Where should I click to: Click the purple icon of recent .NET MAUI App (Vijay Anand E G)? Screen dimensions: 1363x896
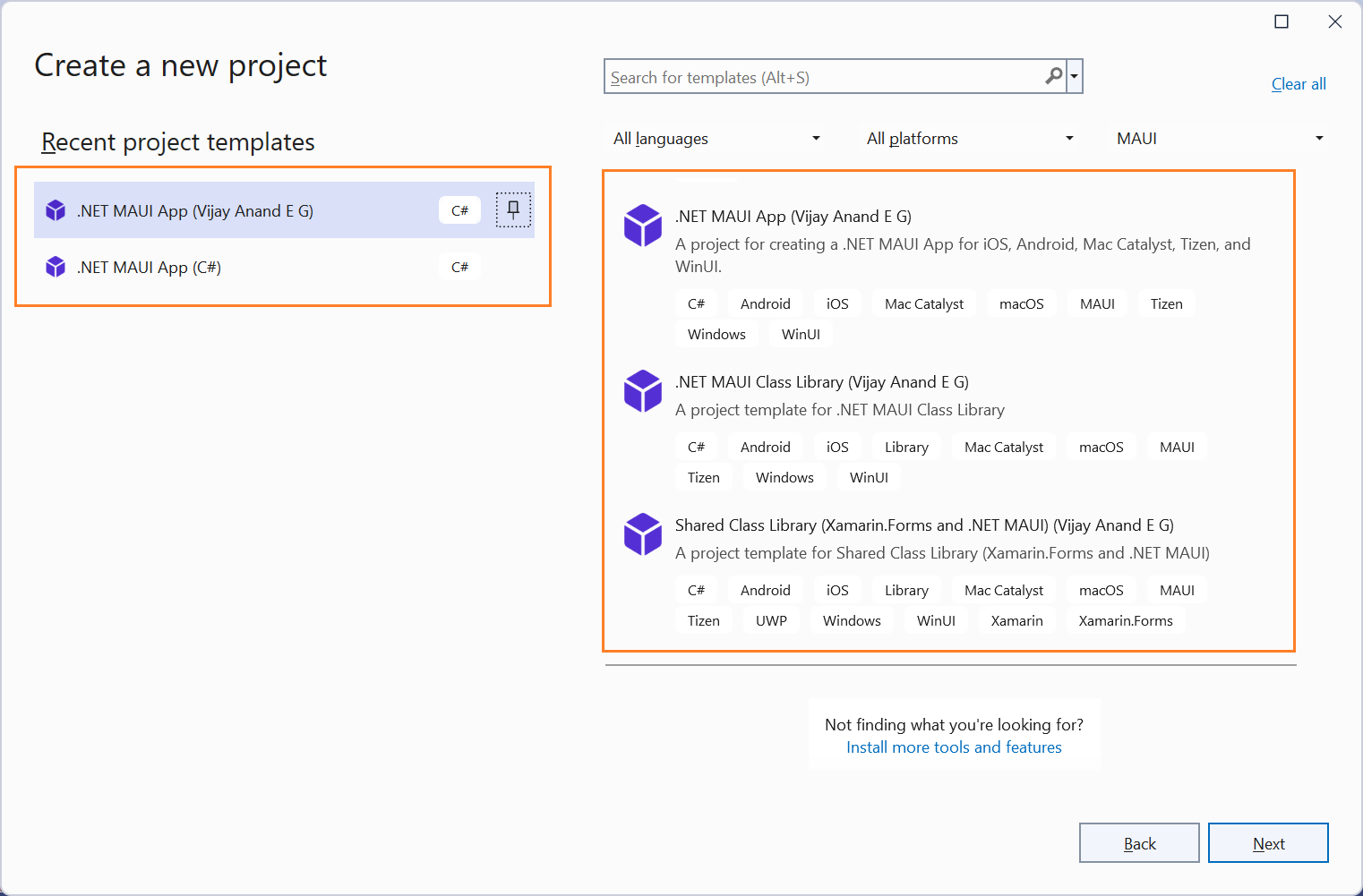tap(56, 210)
